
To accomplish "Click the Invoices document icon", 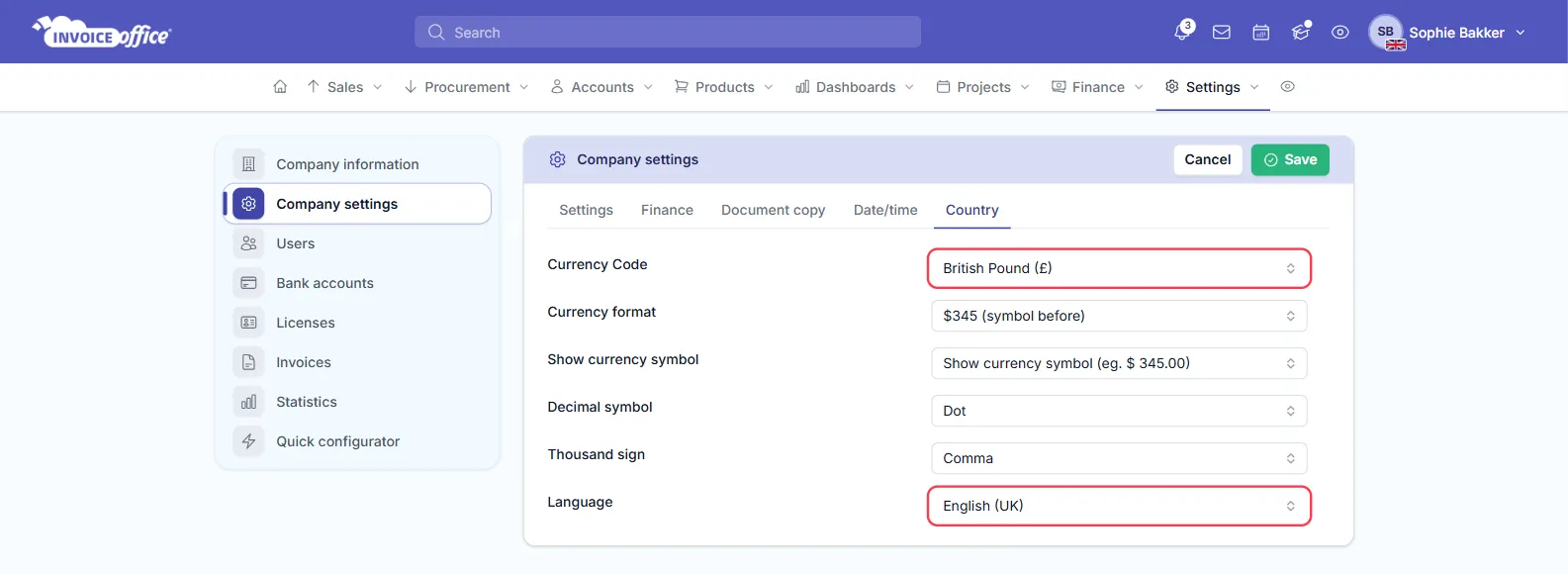I will (248, 362).
